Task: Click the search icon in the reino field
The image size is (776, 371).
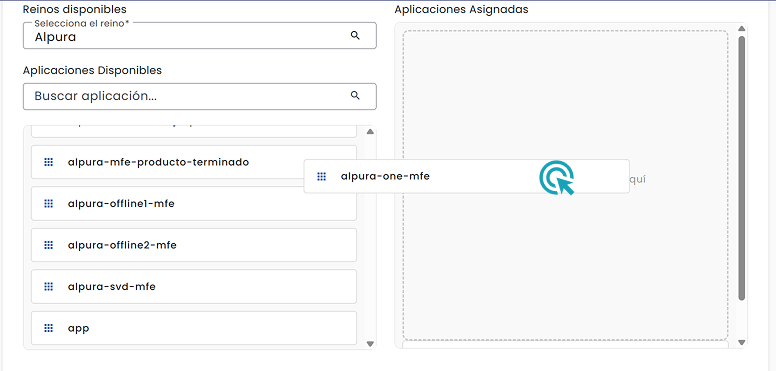Action: pos(355,36)
